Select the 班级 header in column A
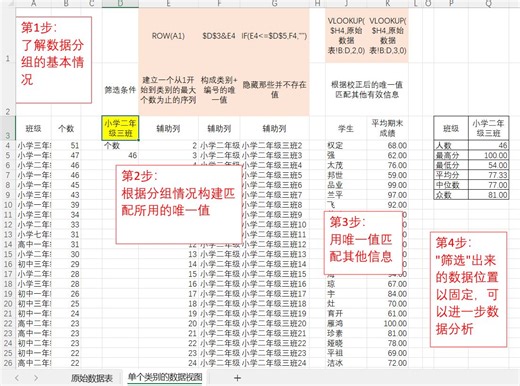Screen dimensions: 520x386 pyautogui.click(x=33, y=129)
